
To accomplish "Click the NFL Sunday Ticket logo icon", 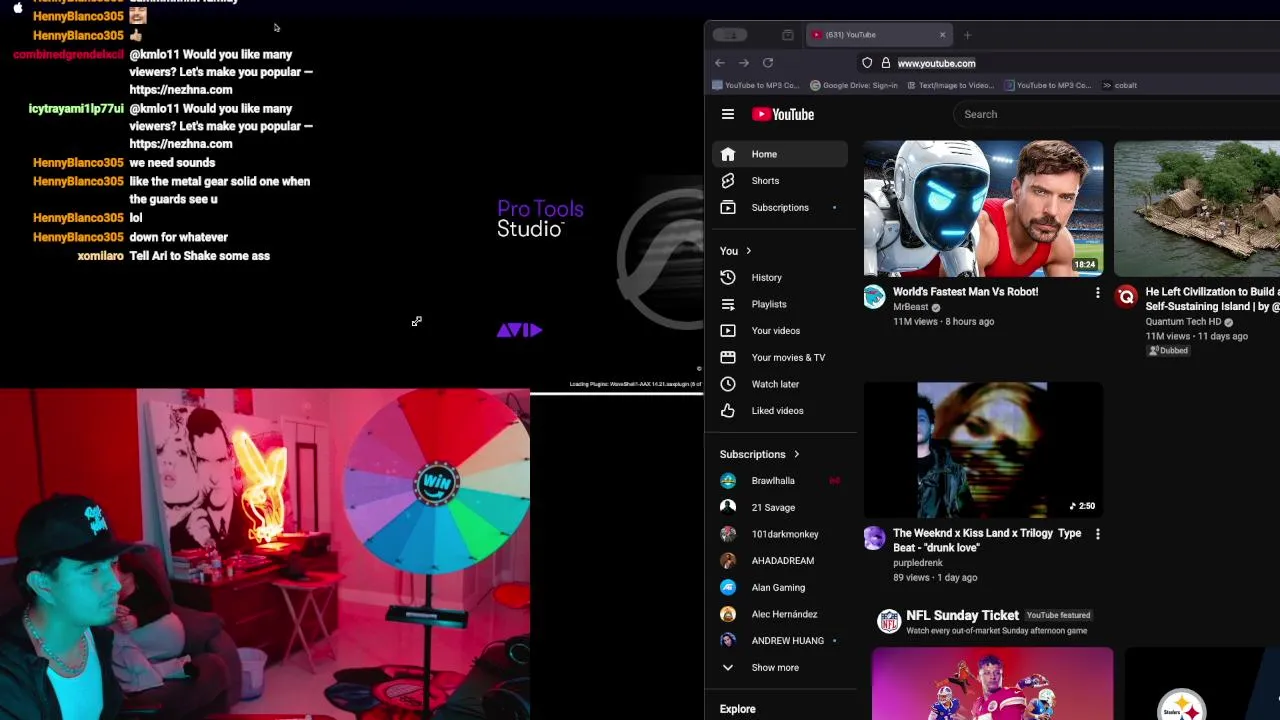I will coord(889,621).
